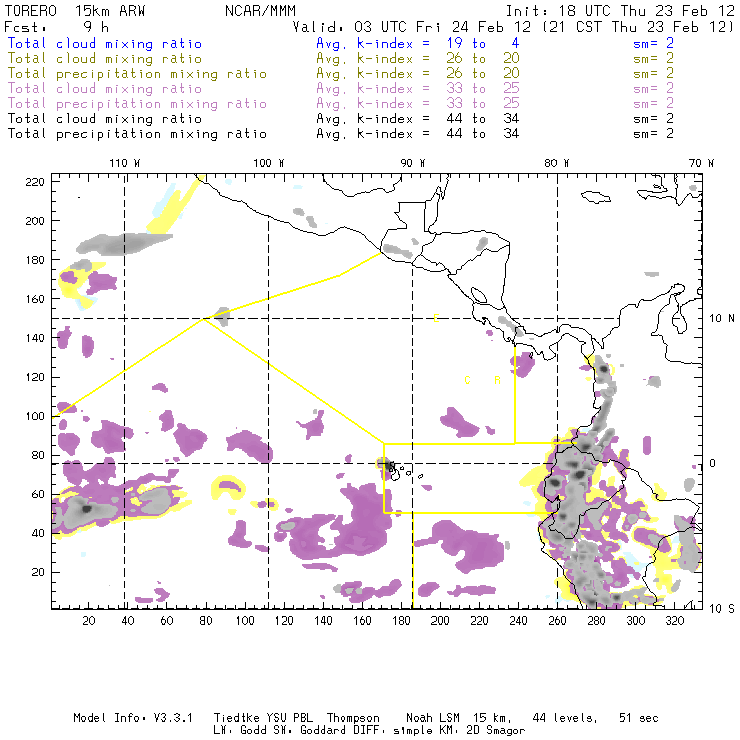Click the purple "Total cloud mixing ratio" legend row
740x740 pixels.
tap(105, 89)
